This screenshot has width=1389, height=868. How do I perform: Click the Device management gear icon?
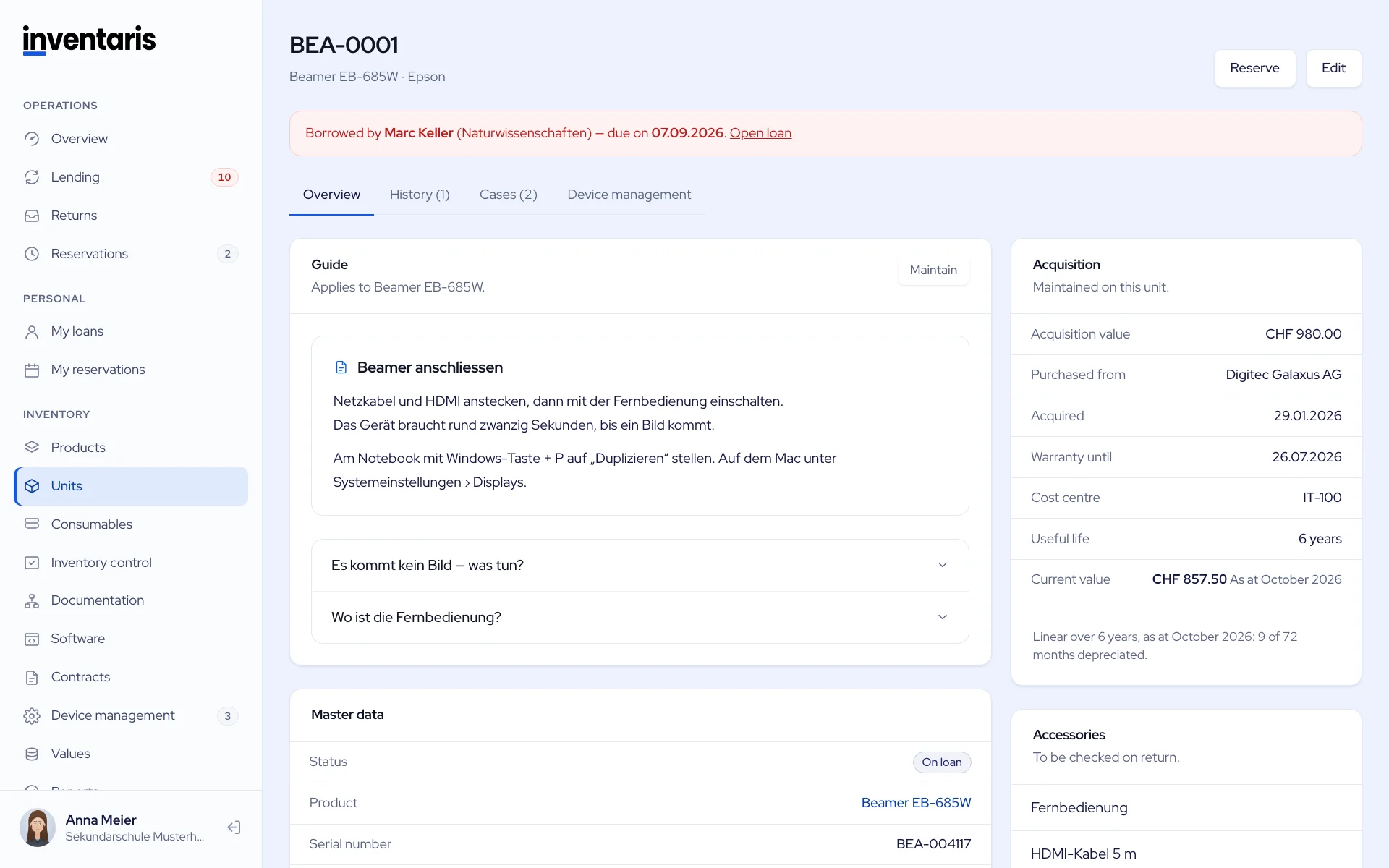[x=32, y=715]
